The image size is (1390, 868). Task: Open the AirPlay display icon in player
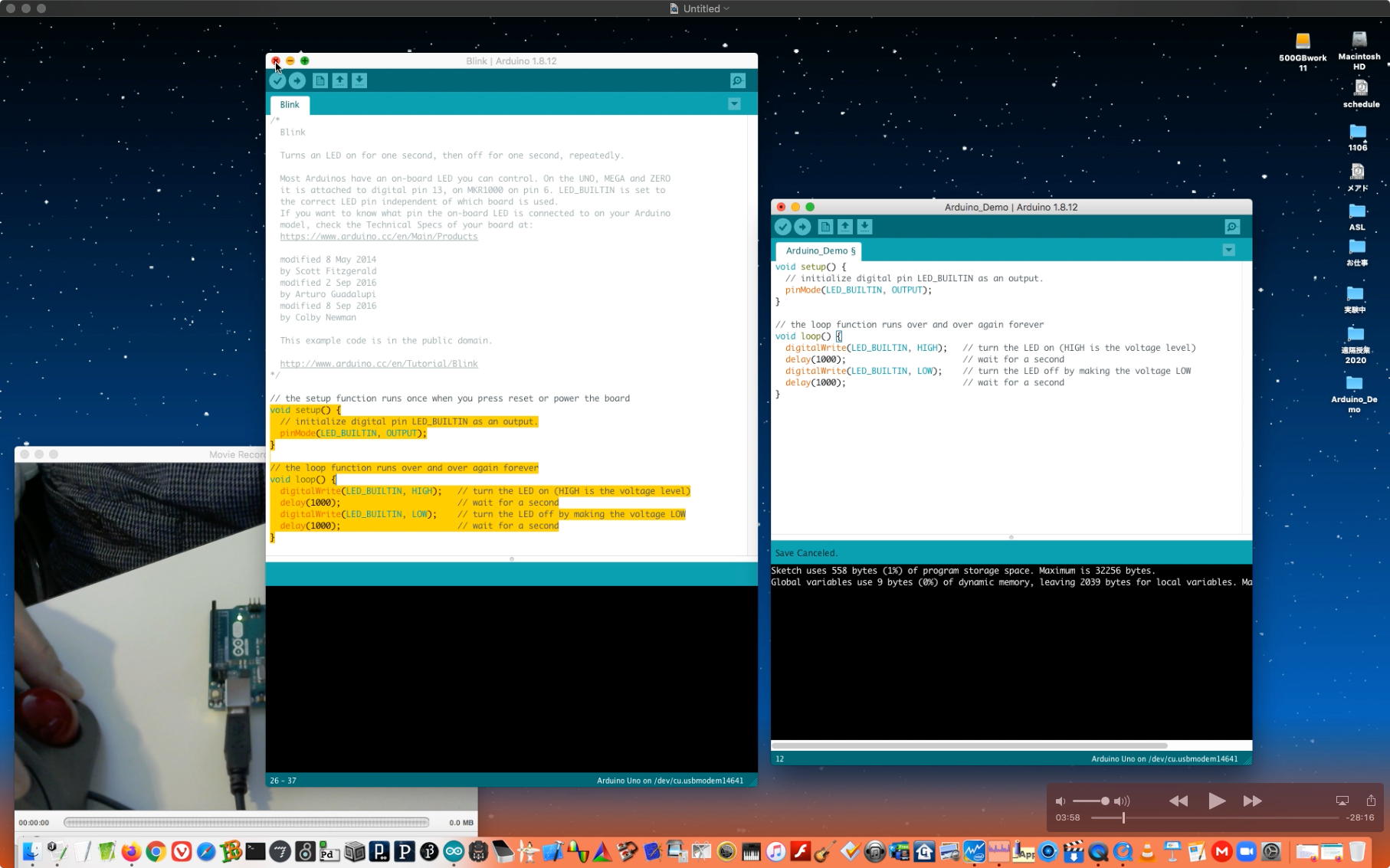click(1342, 801)
